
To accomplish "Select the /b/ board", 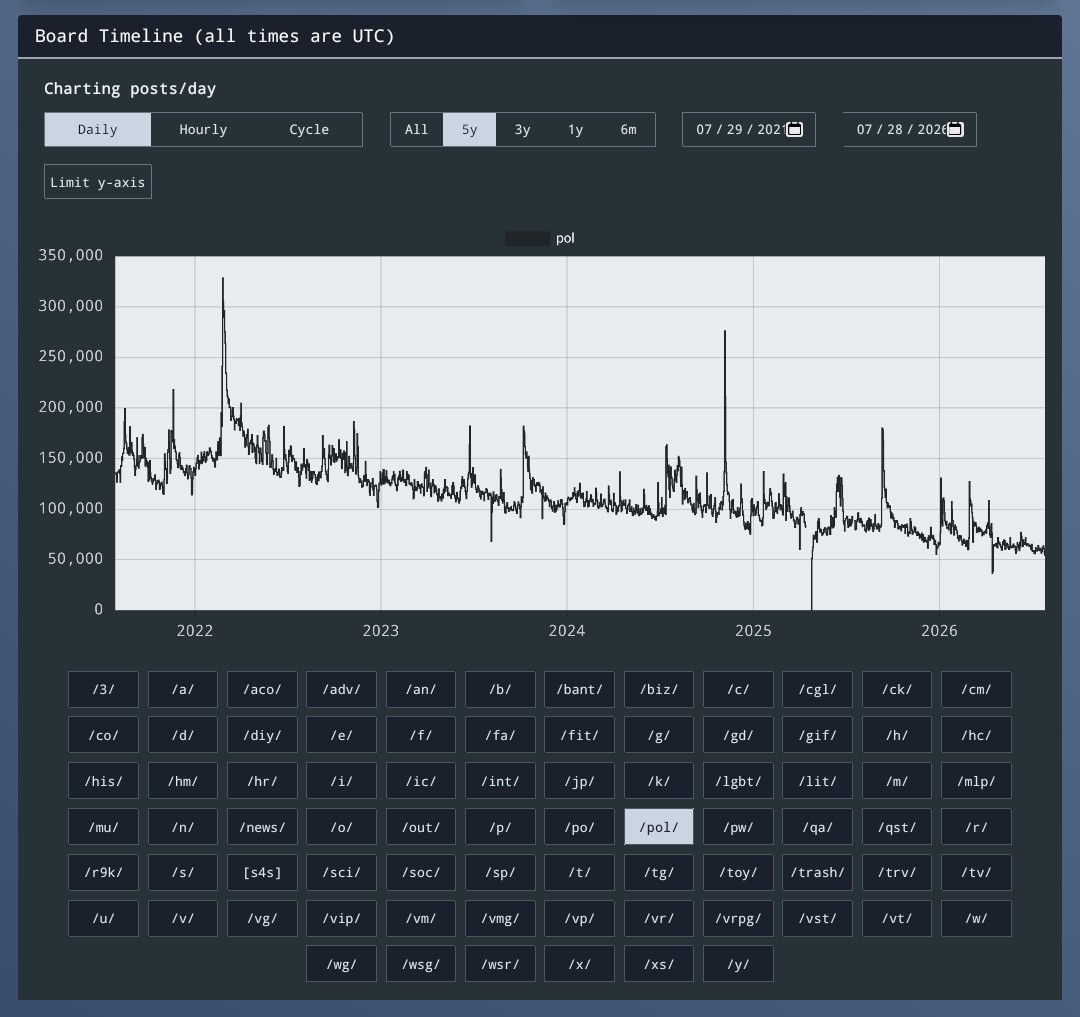I will tap(500, 689).
